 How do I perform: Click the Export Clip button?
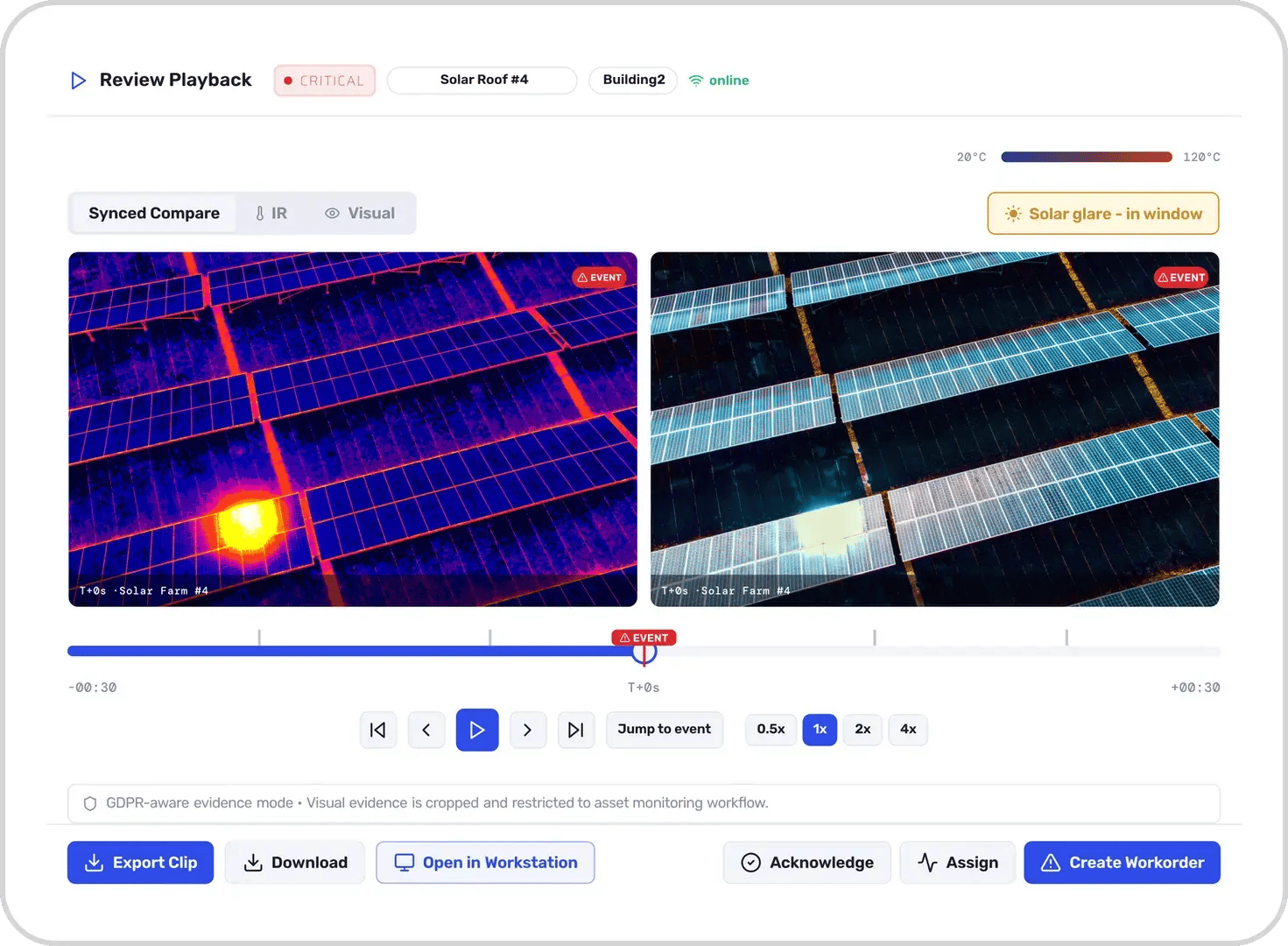pyautogui.click(x=140, y=863)
